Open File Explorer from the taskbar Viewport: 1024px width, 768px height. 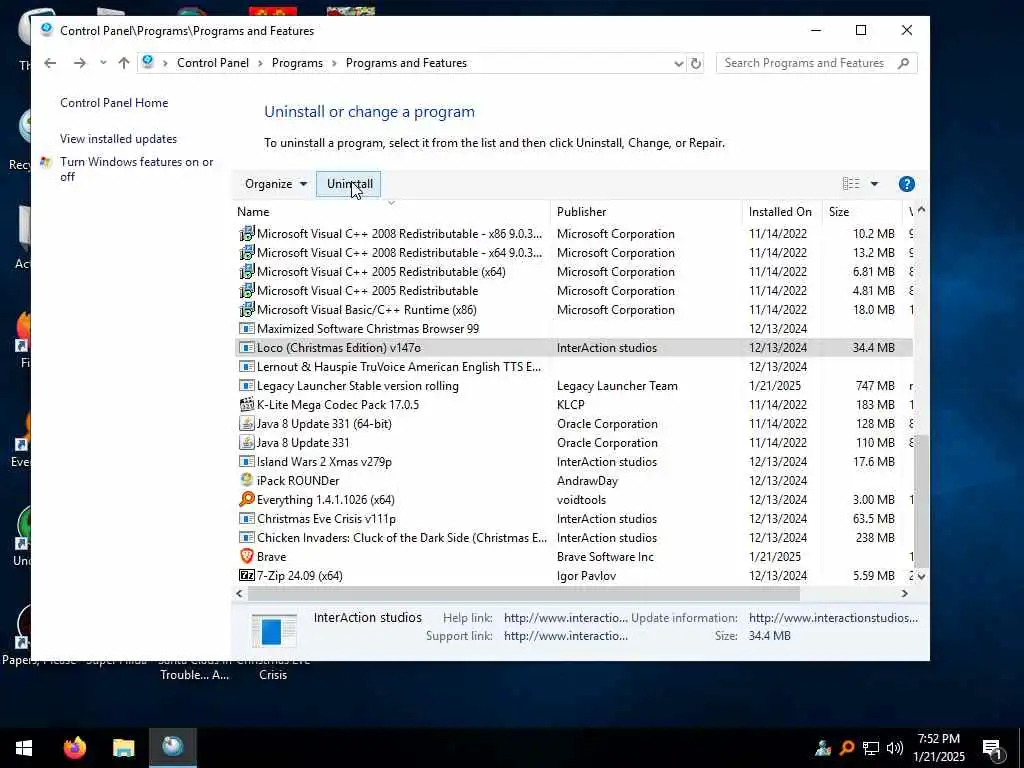123,748
